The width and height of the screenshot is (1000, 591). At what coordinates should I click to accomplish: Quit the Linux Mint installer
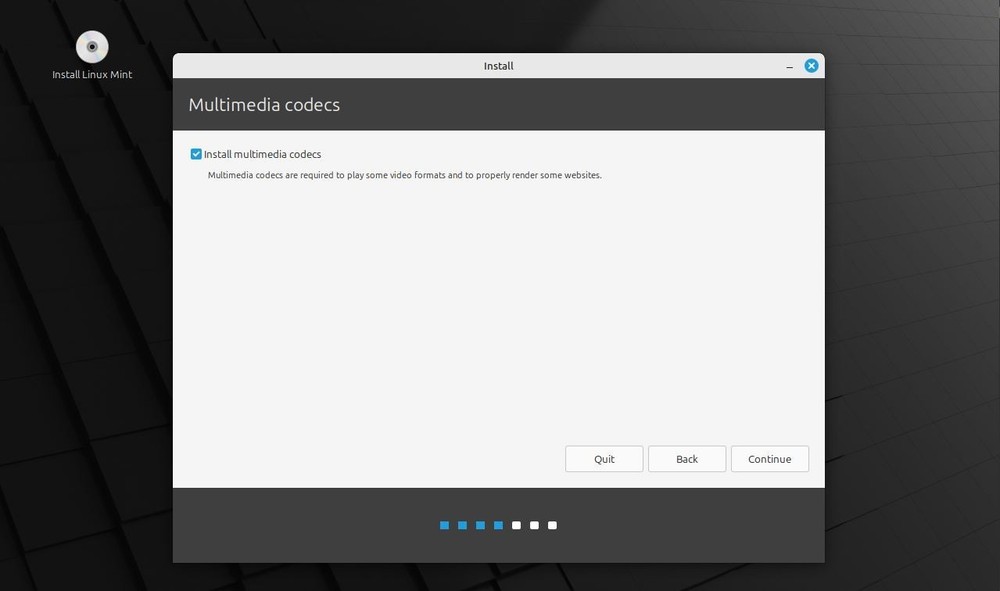[x=604, y=459]
